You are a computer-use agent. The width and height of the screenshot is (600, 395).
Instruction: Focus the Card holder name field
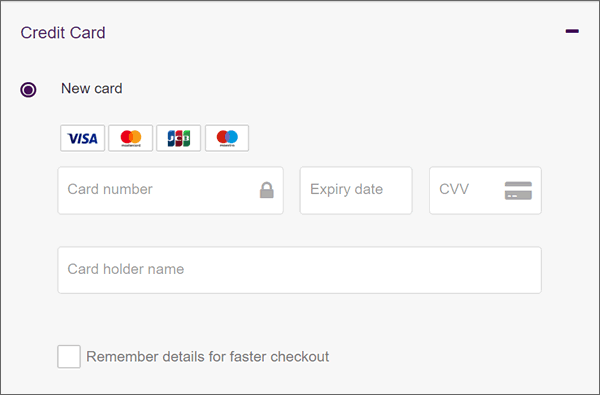coord(300,270)
